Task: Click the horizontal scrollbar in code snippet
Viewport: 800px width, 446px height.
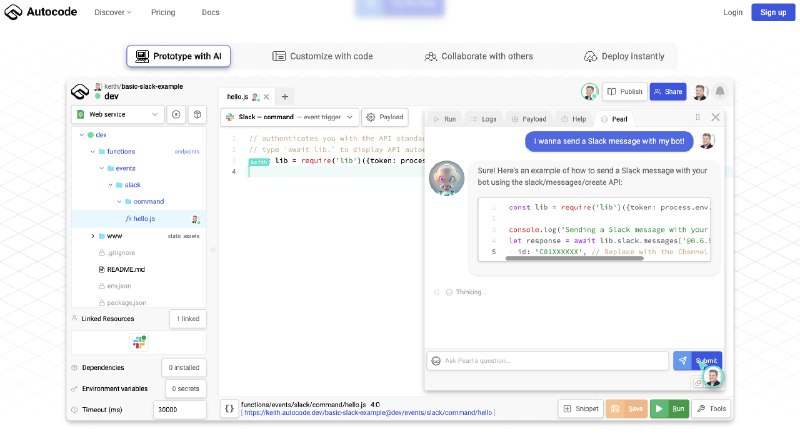Action: point(574,259)
